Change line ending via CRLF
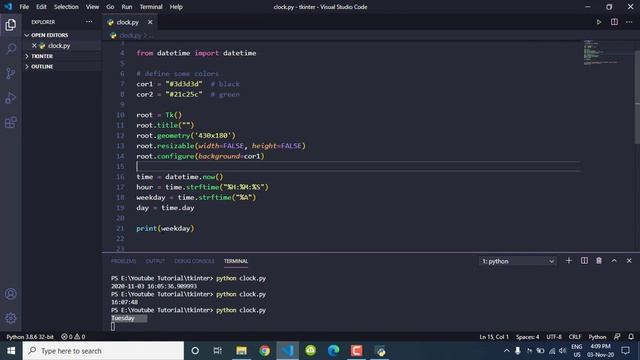 click(575, 337)
